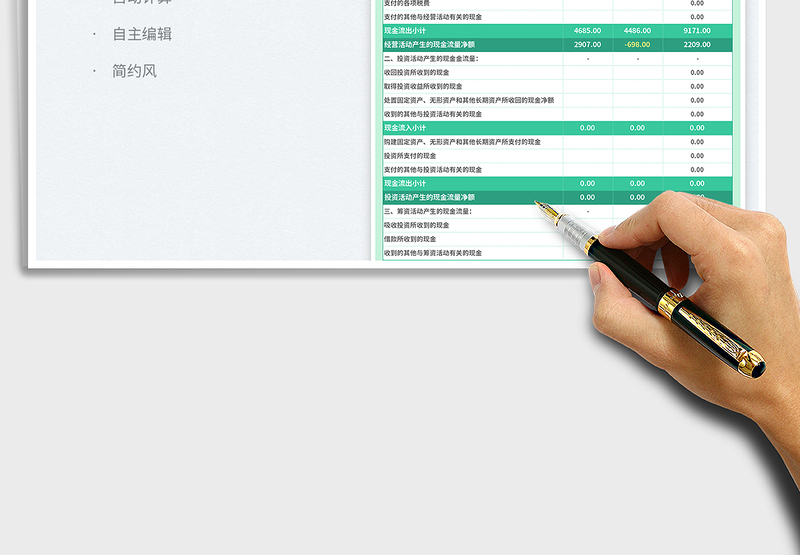Select the 支付的其他与经营活动有关的现金 row label
Viewport: 800px width, 555px height.
point(433,17)
